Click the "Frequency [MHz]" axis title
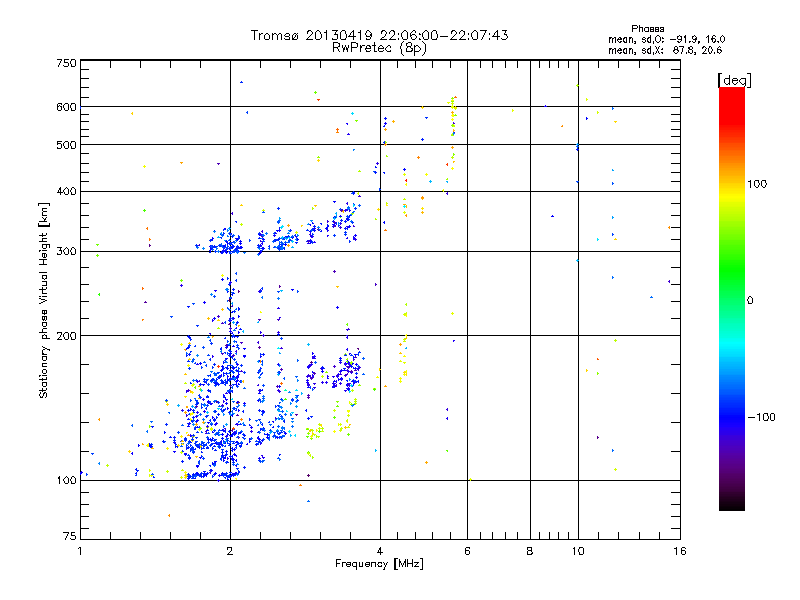 pos(379,564)
